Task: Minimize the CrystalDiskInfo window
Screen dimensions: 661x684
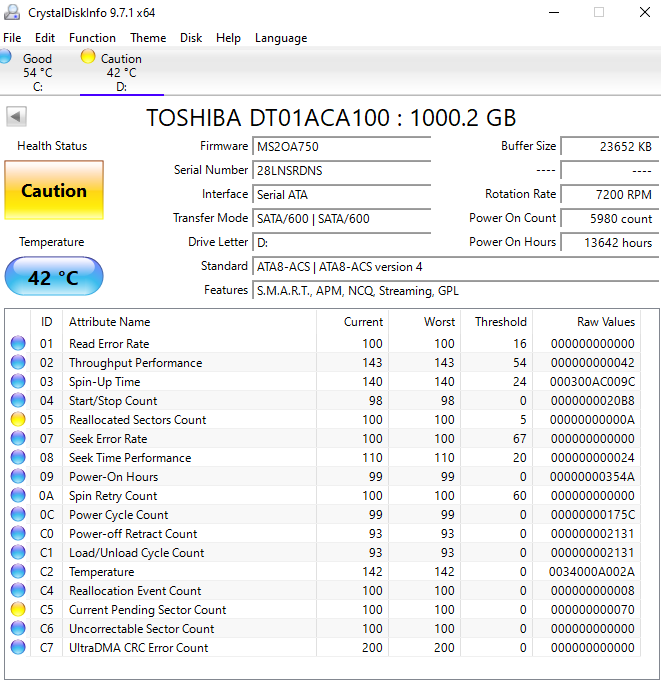Action: coord(554,12)
